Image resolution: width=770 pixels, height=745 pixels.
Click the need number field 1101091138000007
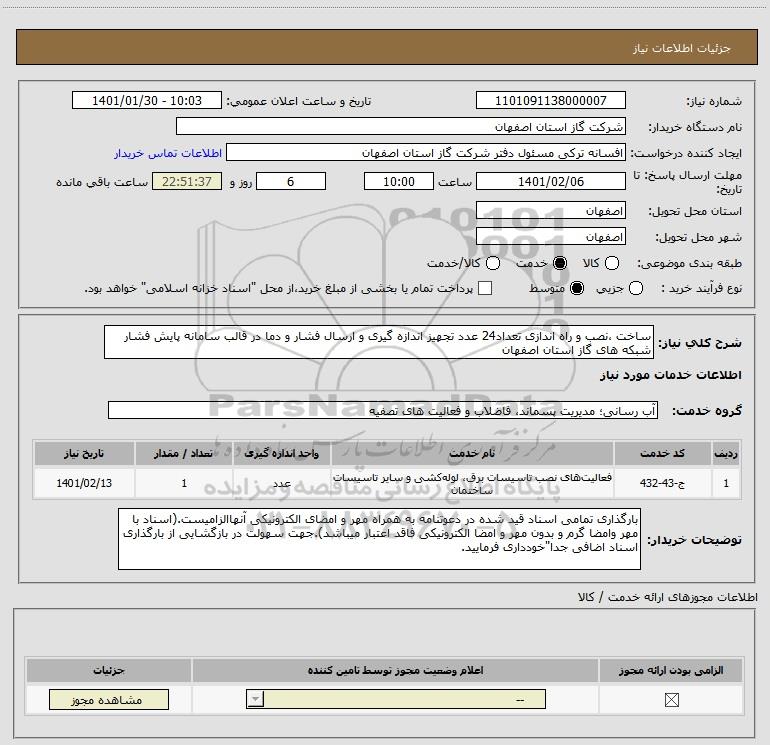tap(550, 100)
